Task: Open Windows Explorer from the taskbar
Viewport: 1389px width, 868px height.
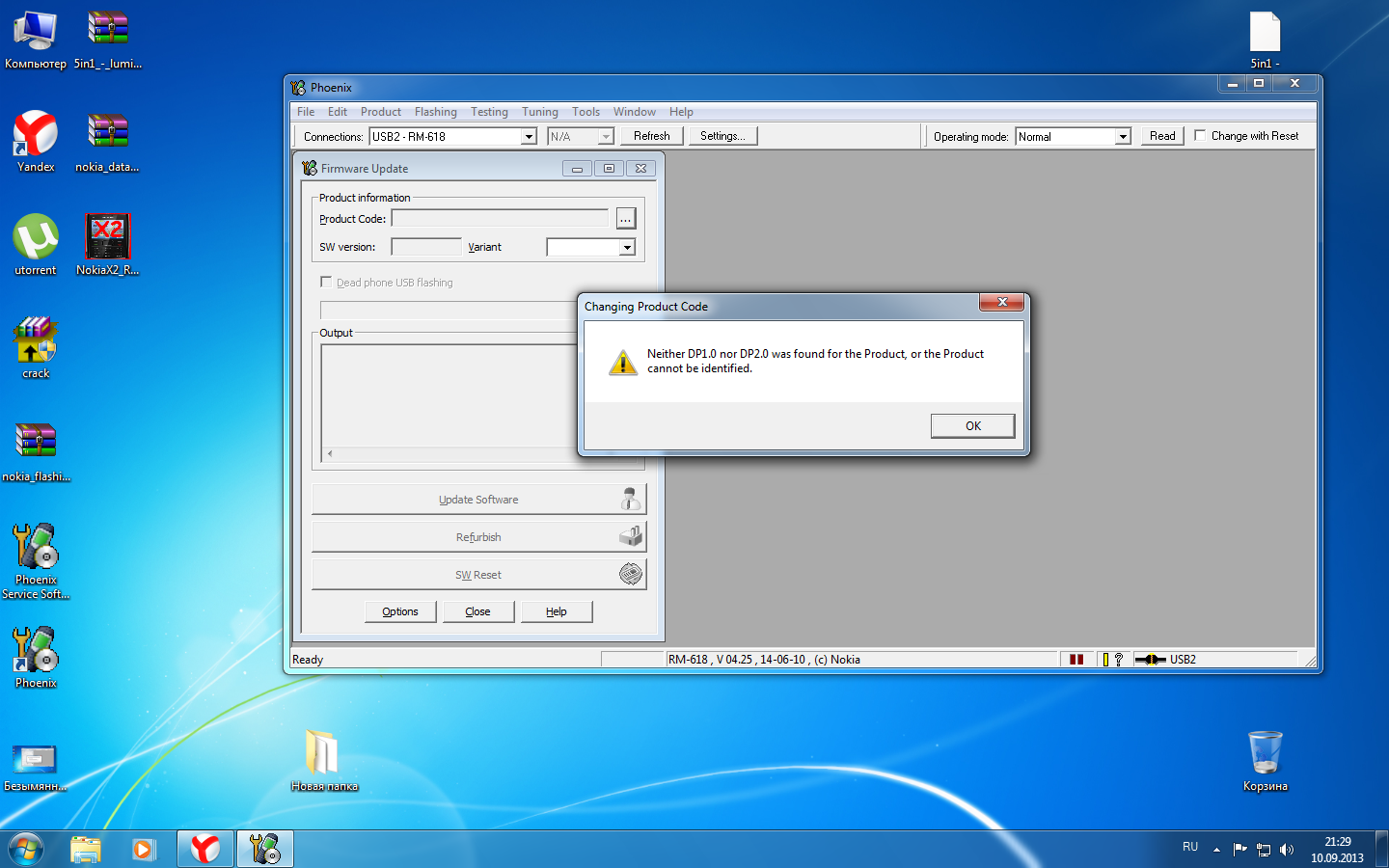Action: 86,849
